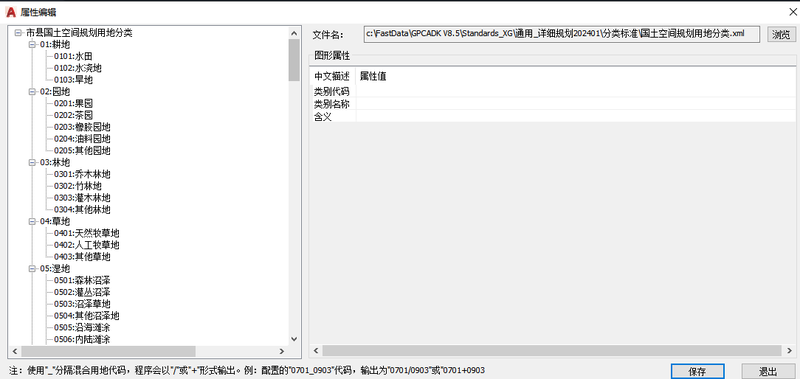Select tree item 0301:乔木林地
Image resolution: width=800 pixels, height=379 pixels.
(x=82, y=174)
